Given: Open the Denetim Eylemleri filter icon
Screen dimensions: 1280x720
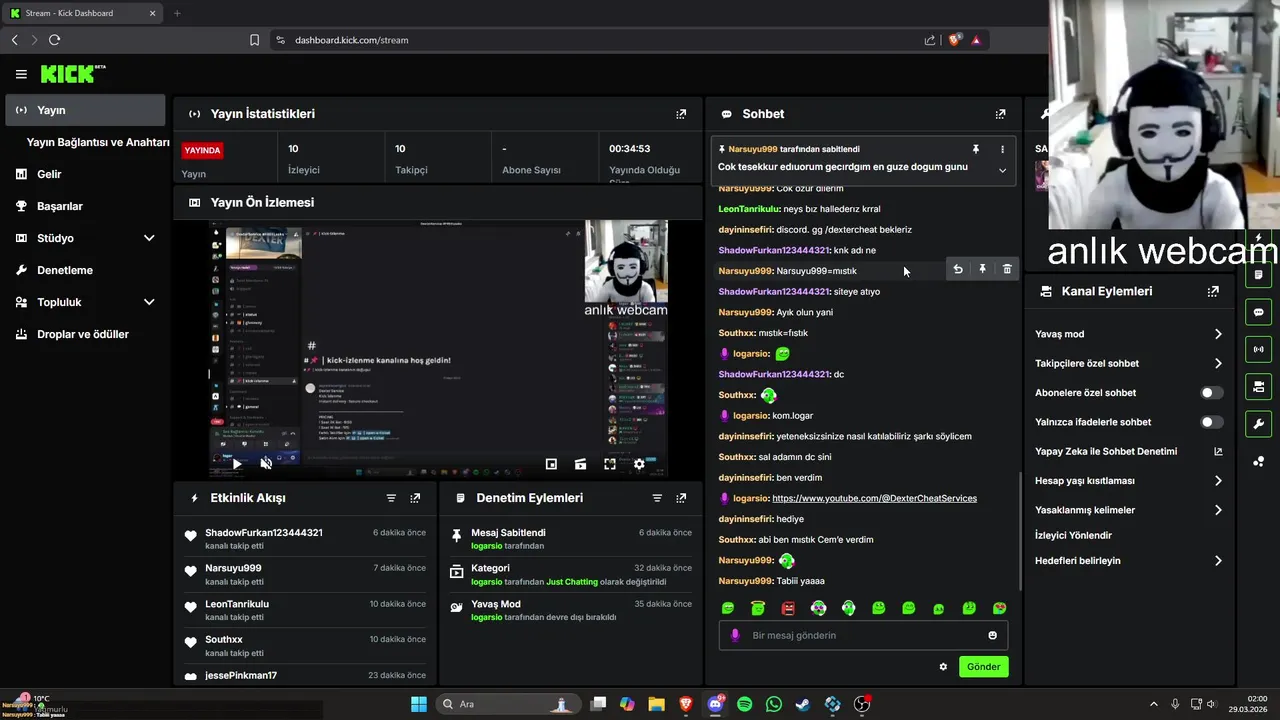Looking at the screenshot, I should point(657,498).
